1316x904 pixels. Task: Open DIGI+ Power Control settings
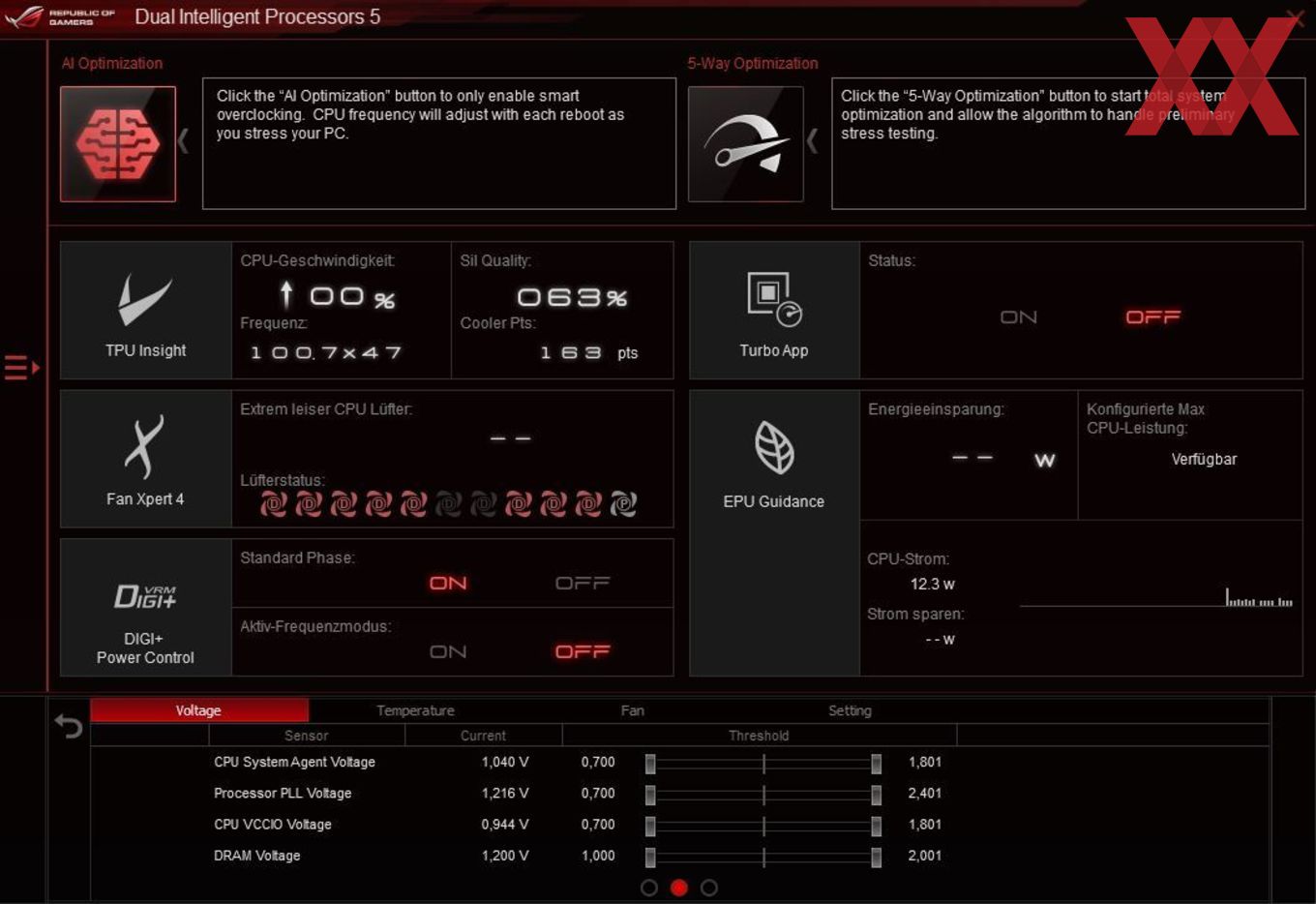(x=146, y=608)
